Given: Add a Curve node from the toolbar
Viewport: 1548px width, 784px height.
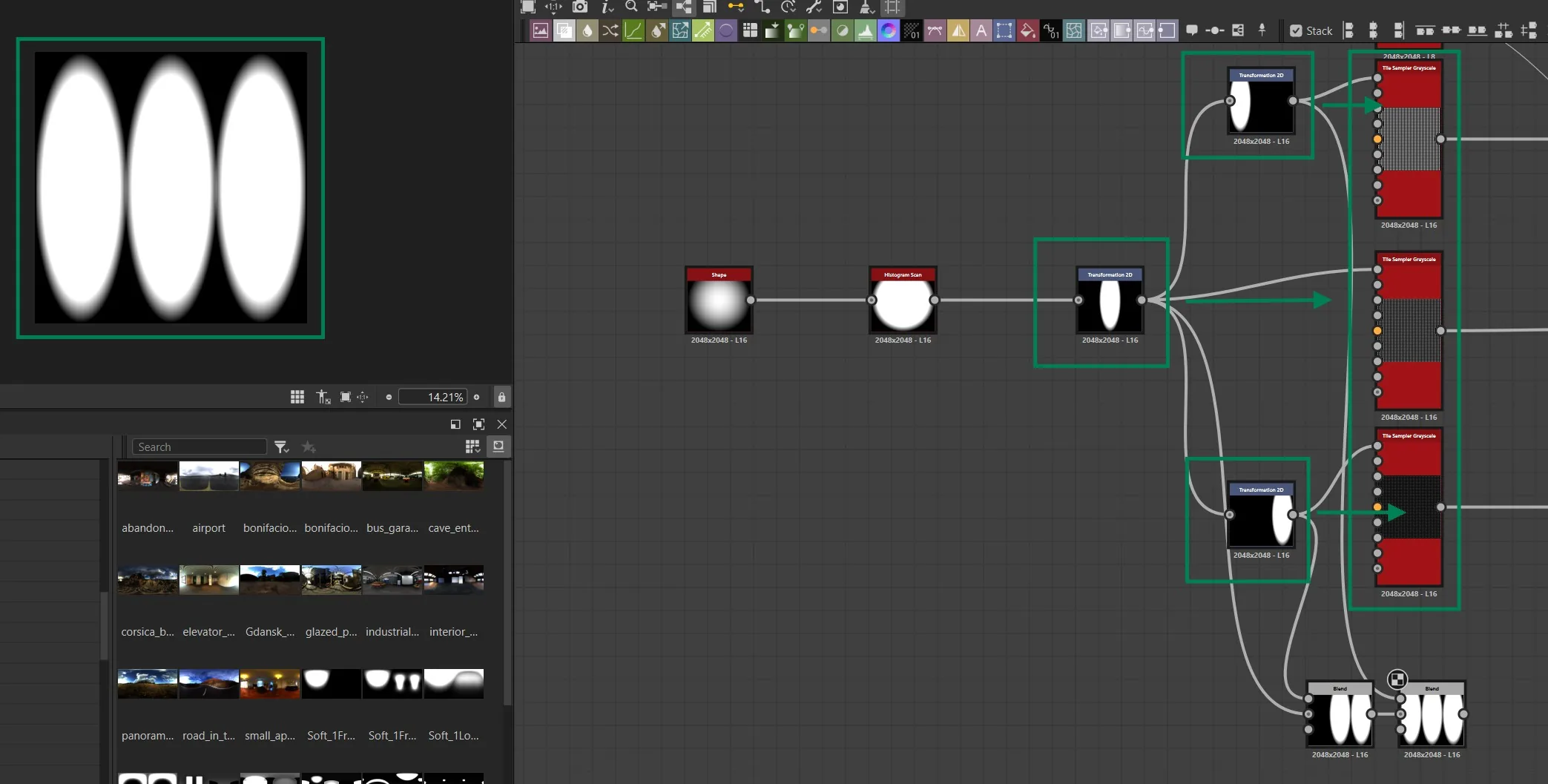Looking at the screenshot, I should click(633, 30).
